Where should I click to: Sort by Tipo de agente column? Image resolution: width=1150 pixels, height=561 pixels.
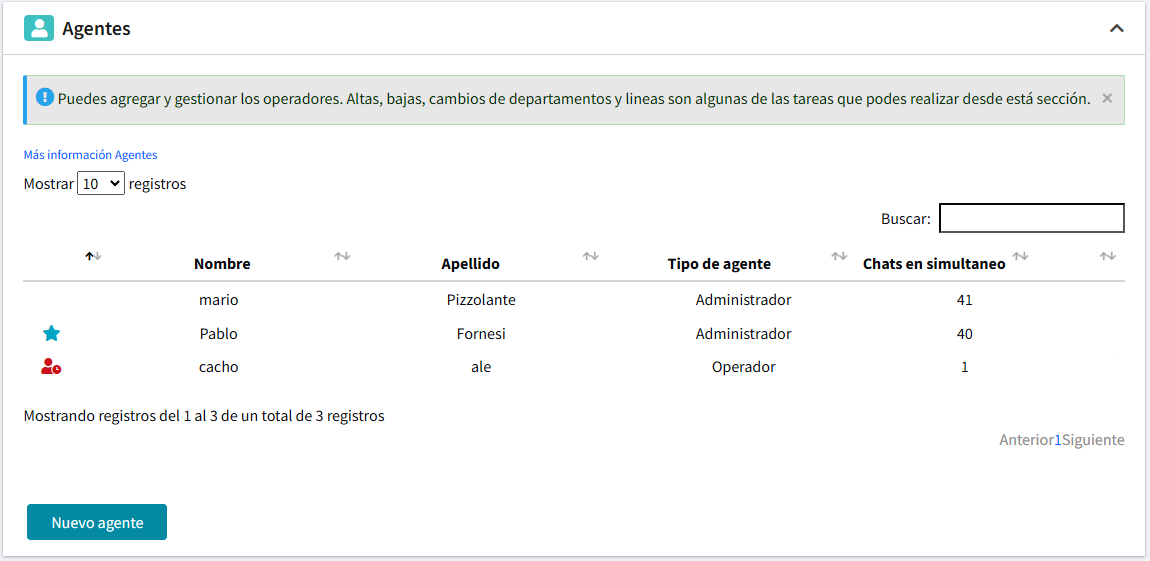click(x=719, y=264)
